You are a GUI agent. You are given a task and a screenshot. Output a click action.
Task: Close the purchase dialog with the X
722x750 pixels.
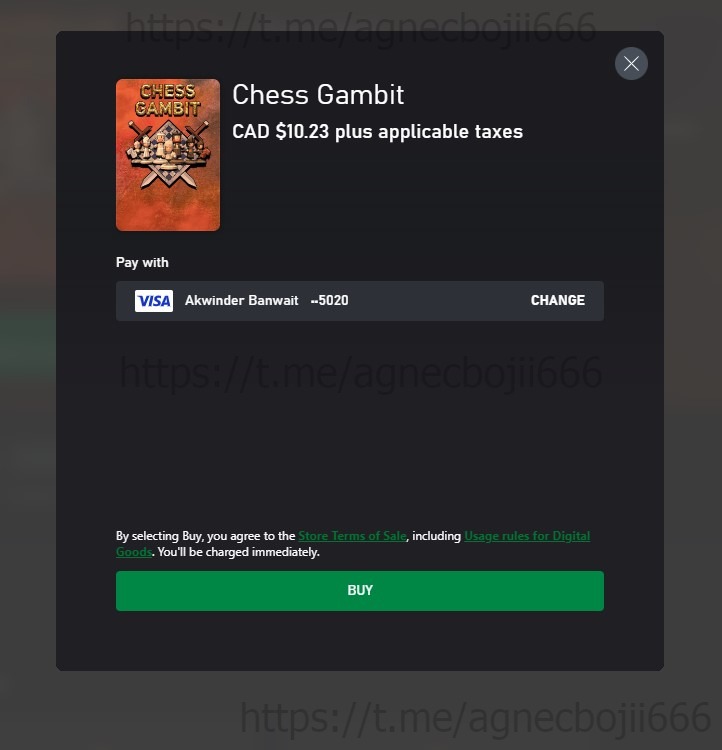point(631,64)
